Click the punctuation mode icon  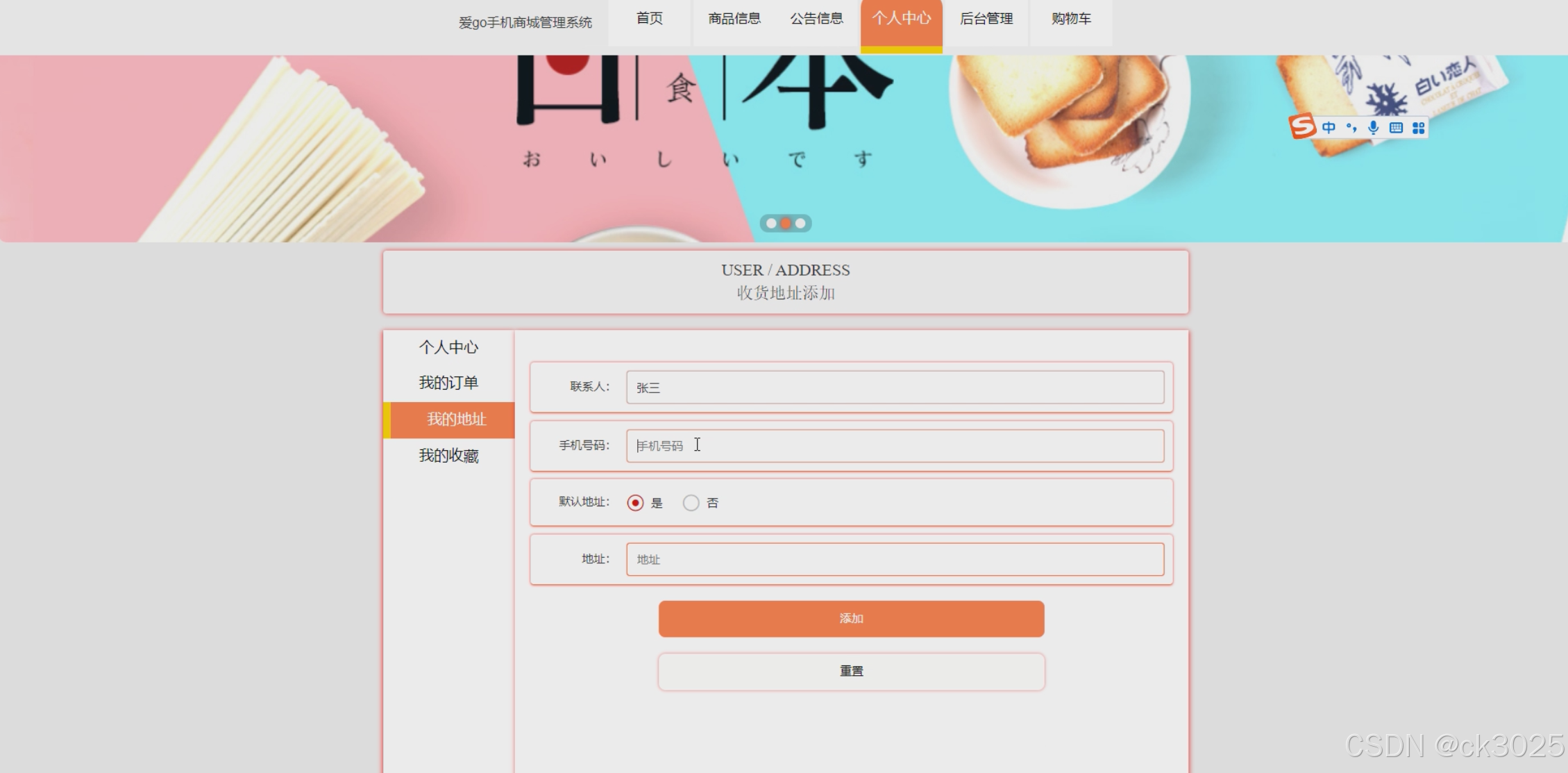(1351, 128)
